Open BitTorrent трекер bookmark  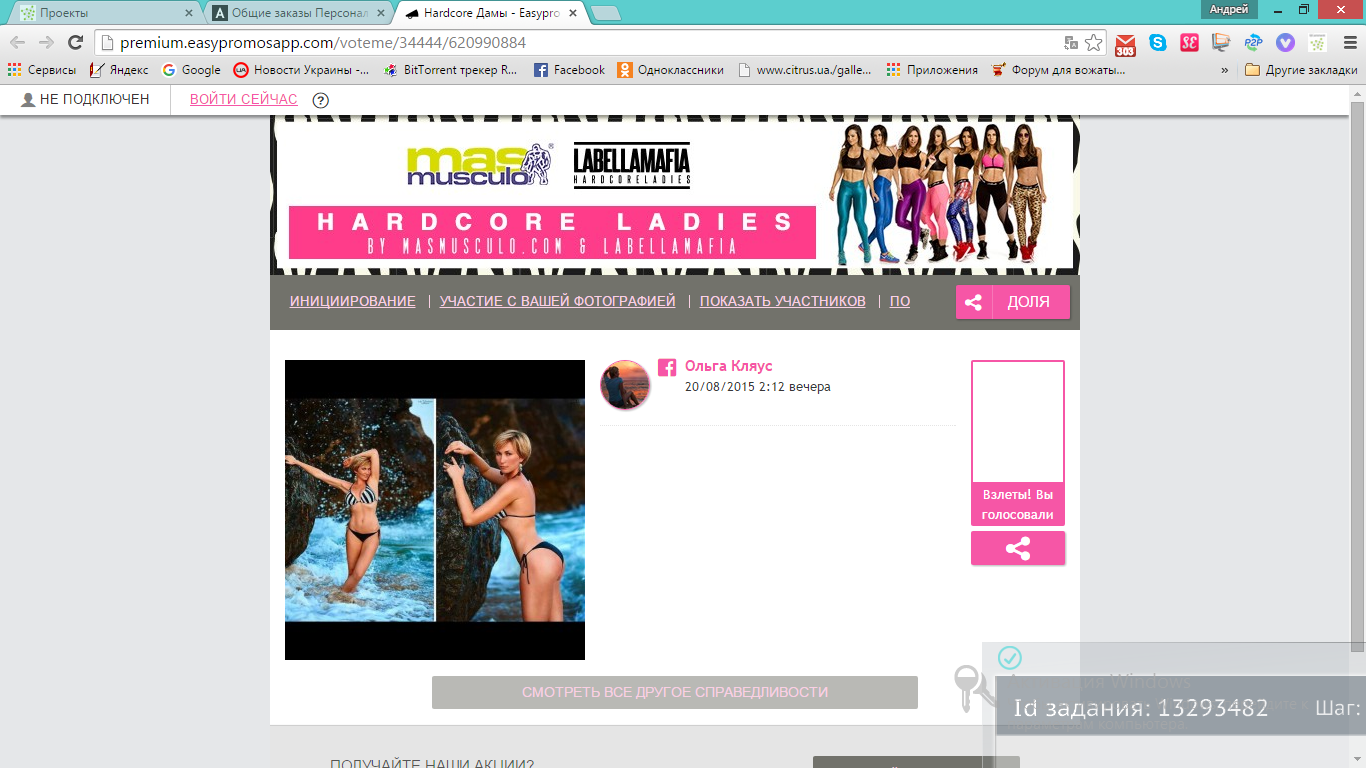point(451,70)
